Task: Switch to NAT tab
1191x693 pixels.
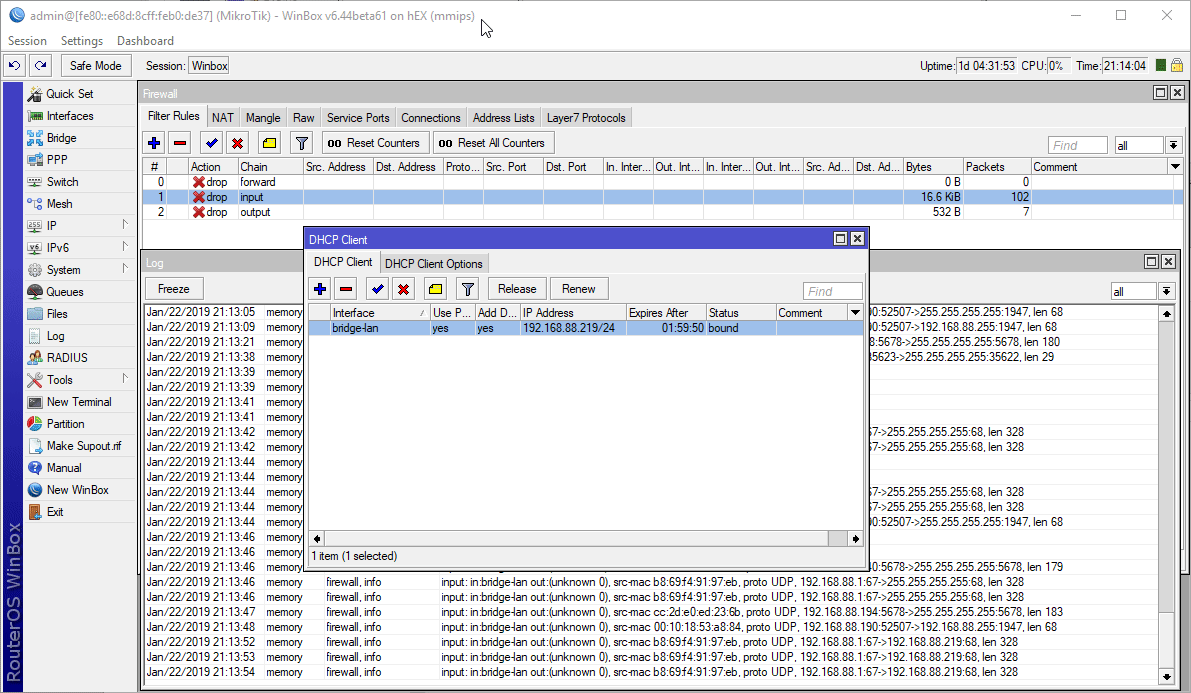Action: (x=223, y=118)
